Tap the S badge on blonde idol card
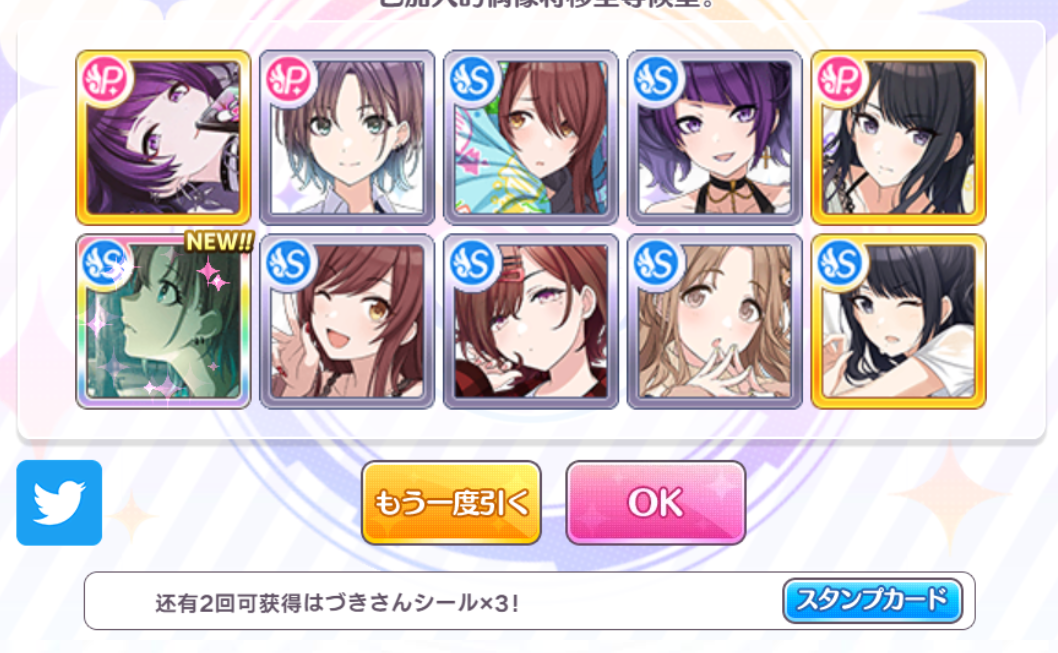 coord(657,264)
